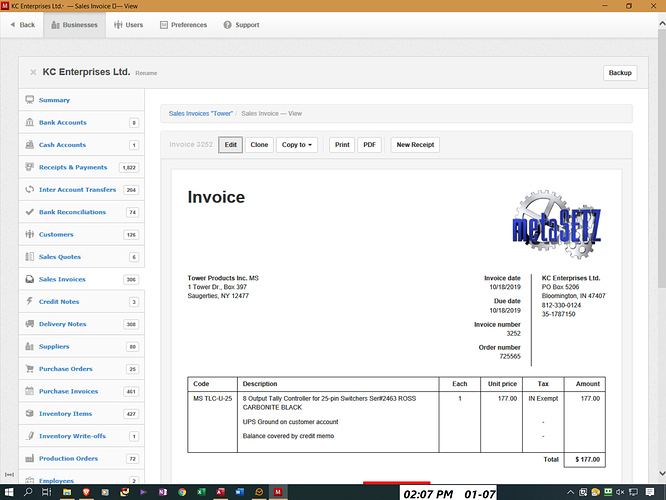Click the Inventory Items box icon

29,413
